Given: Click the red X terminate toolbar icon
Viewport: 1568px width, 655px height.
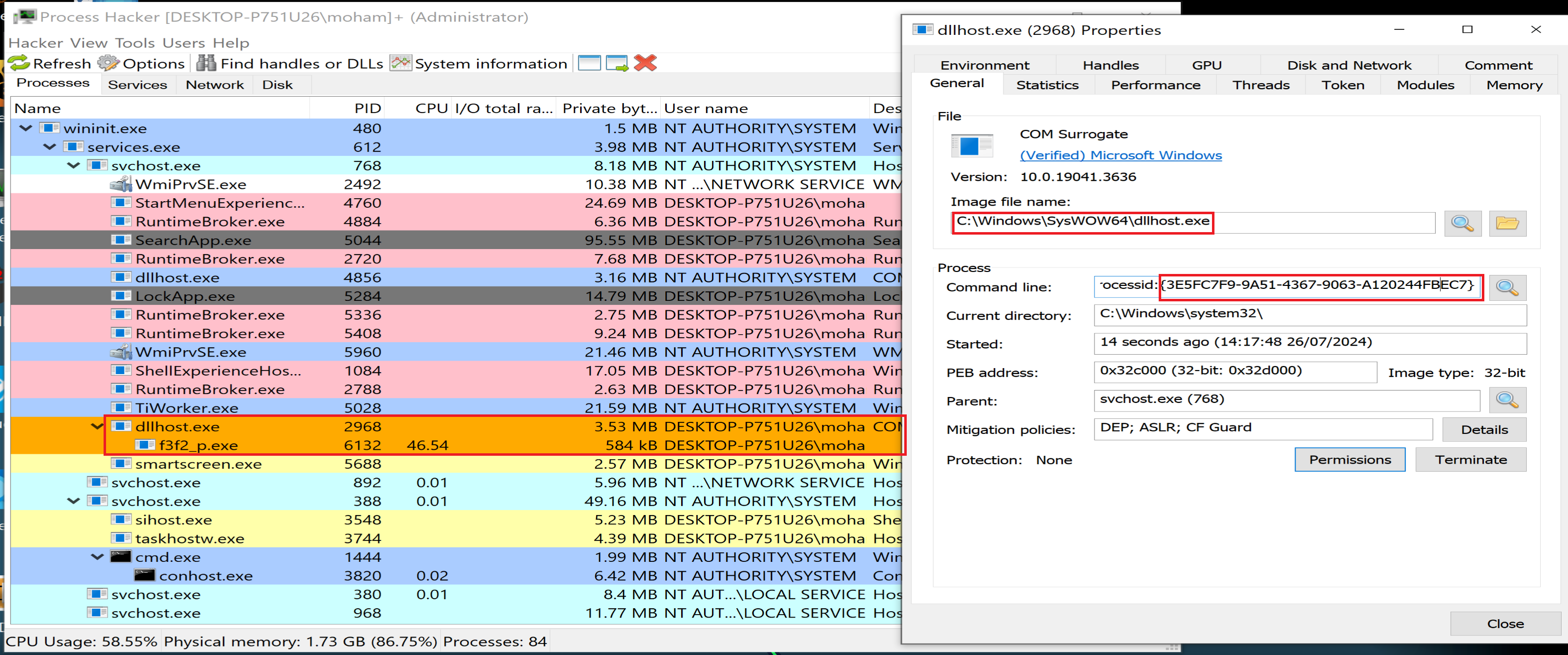Looking at the screenshot, I should click(645, 63).
